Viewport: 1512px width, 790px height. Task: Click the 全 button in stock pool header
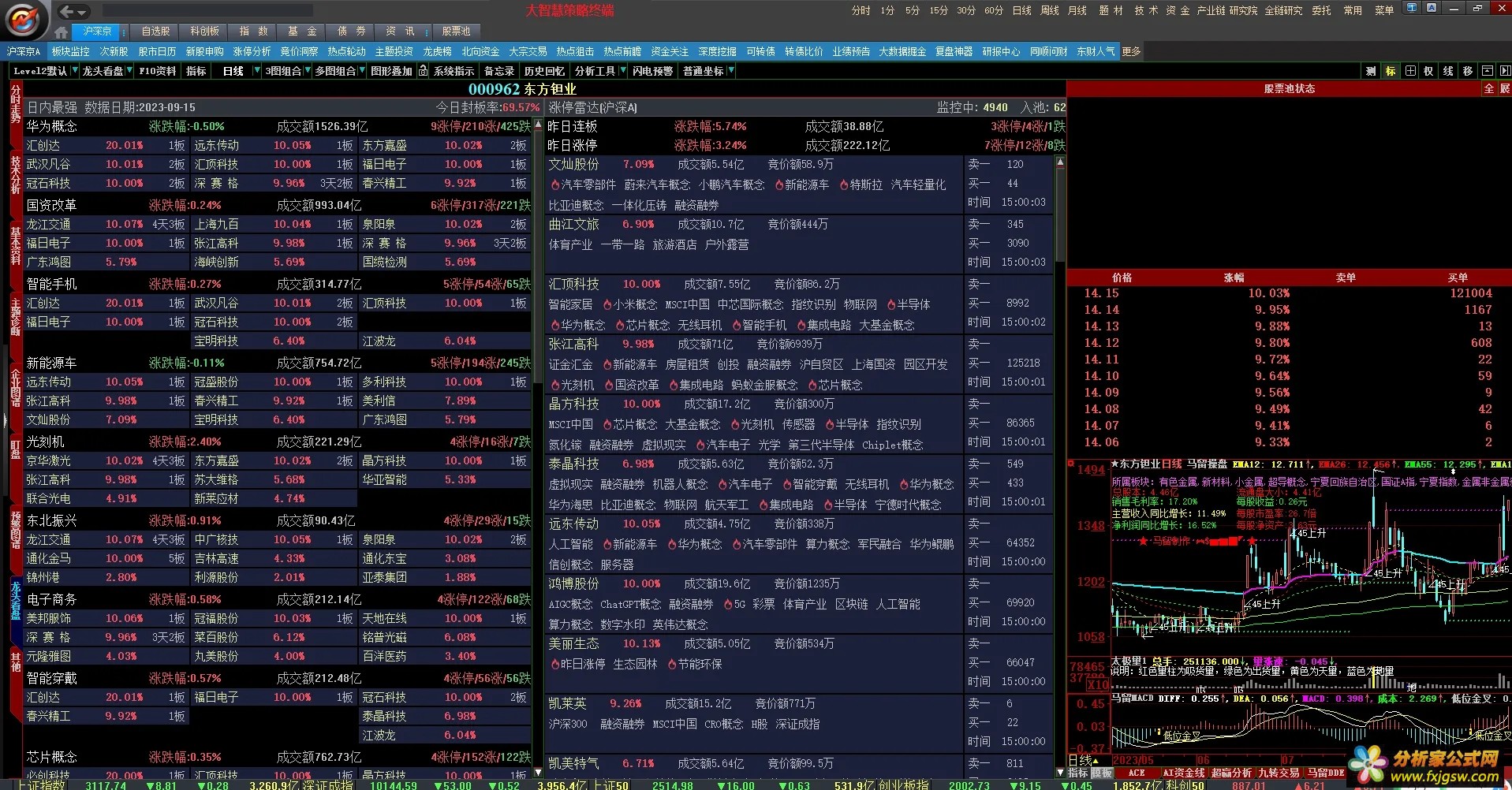[x=1489, y=89]
